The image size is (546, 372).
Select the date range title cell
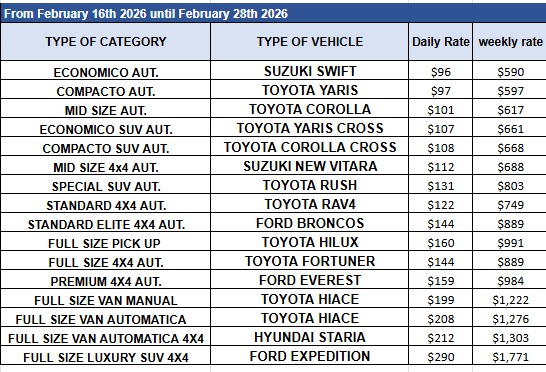click(x=273, y=14)
